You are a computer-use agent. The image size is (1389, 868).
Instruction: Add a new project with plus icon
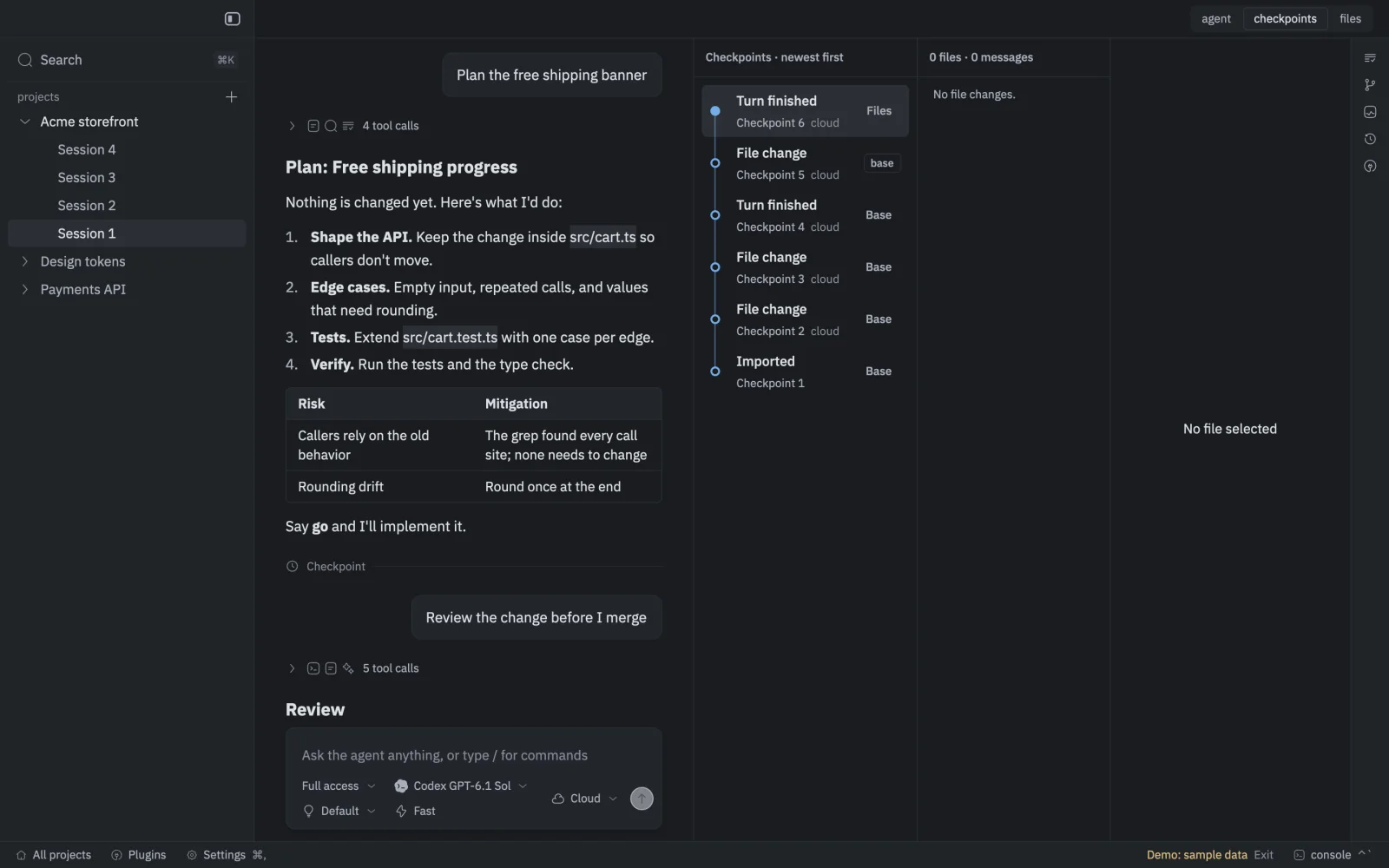231,96
